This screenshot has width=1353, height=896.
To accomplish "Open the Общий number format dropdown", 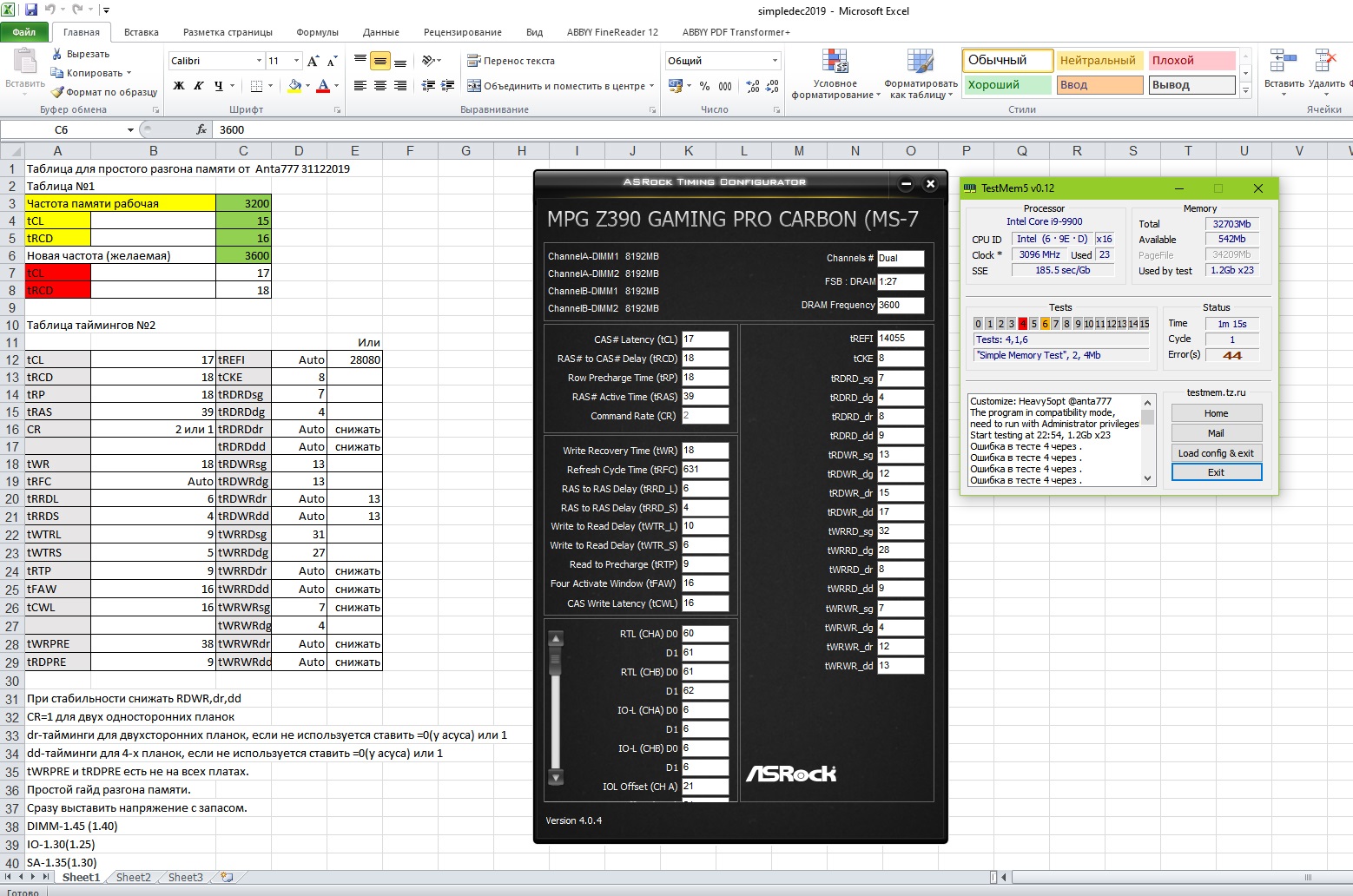I will click(775, 61).
